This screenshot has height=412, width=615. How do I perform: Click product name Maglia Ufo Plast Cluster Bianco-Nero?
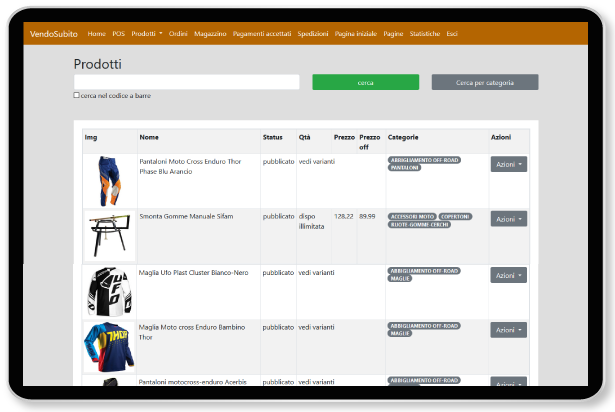tap(193, 272)
